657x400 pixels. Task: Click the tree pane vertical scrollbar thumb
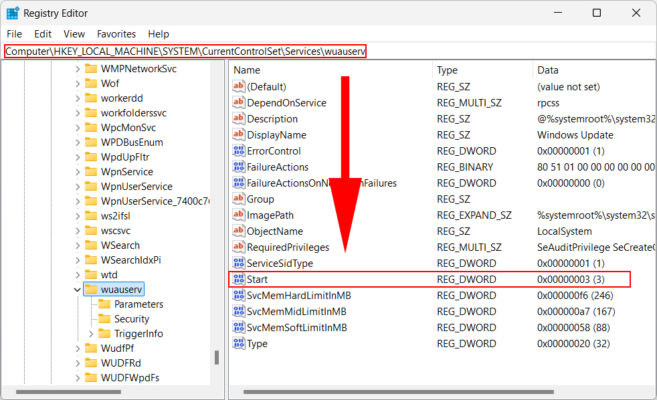(x=217, y=358)
